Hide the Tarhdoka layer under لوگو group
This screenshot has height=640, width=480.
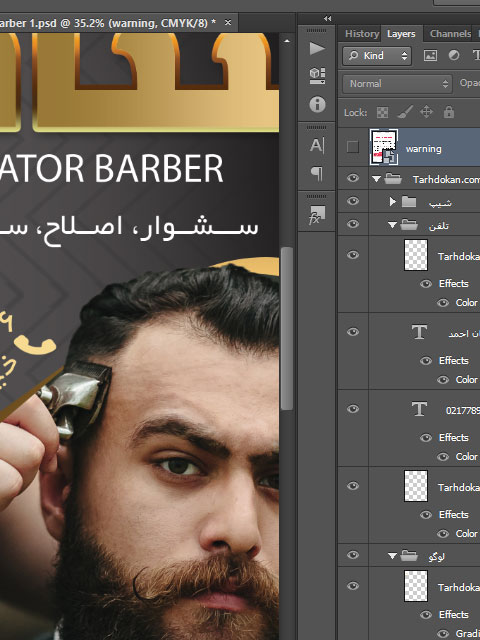pyautogui.click(x=353, y=586)
